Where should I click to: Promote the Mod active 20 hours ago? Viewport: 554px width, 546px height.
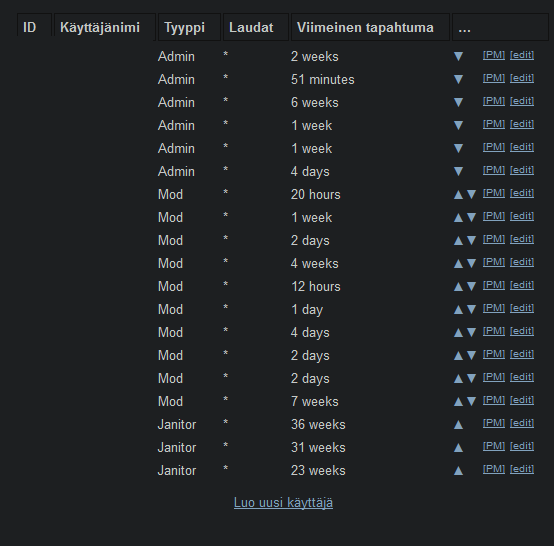[458, 194]
